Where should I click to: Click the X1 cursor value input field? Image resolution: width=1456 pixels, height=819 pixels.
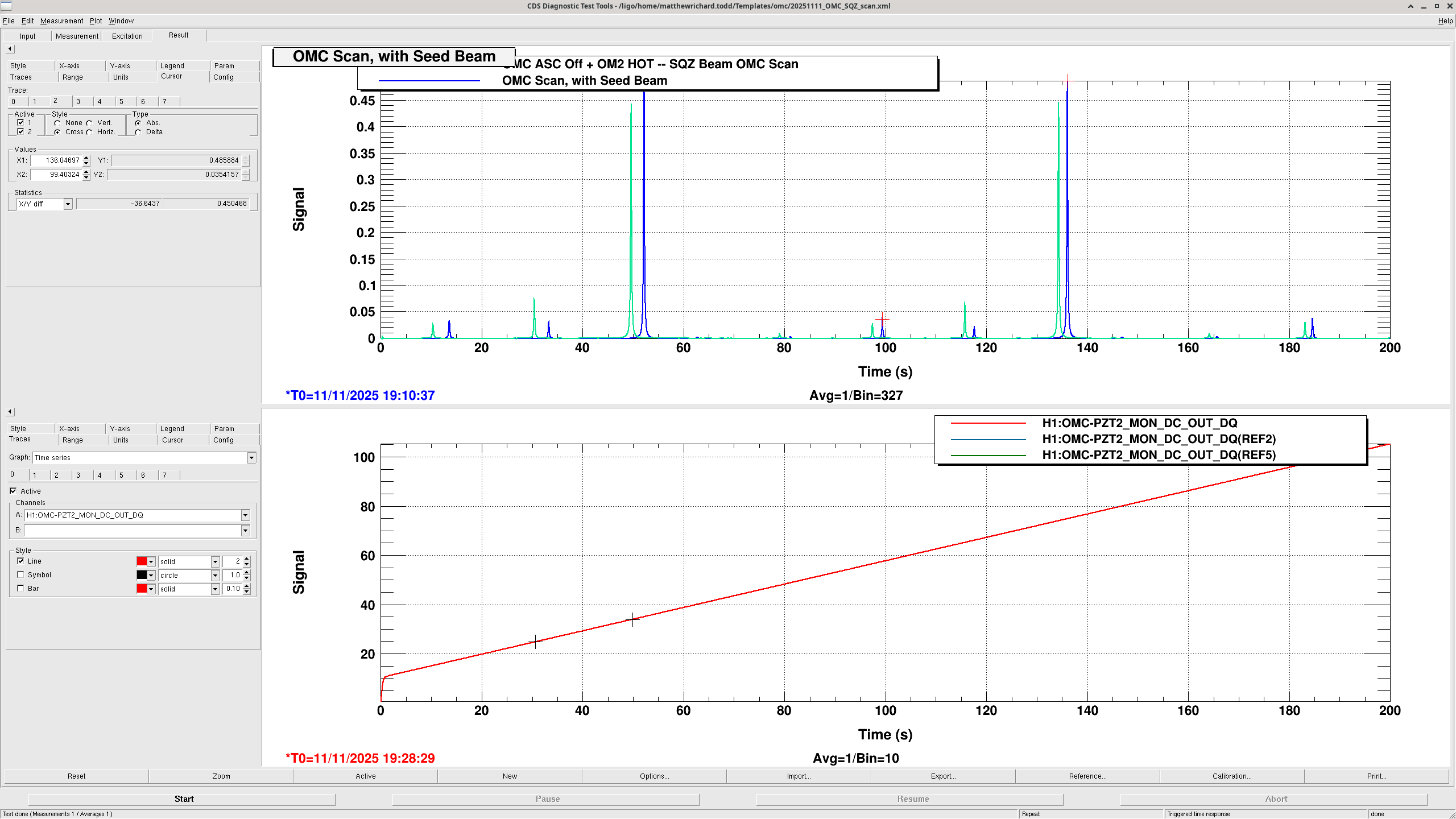[x=57, y=160]
